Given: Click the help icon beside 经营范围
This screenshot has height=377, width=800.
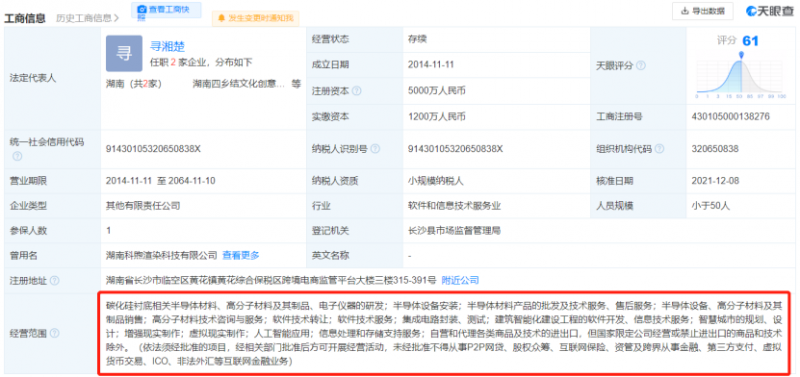Looking at the screenshot, I should [55, 333].
